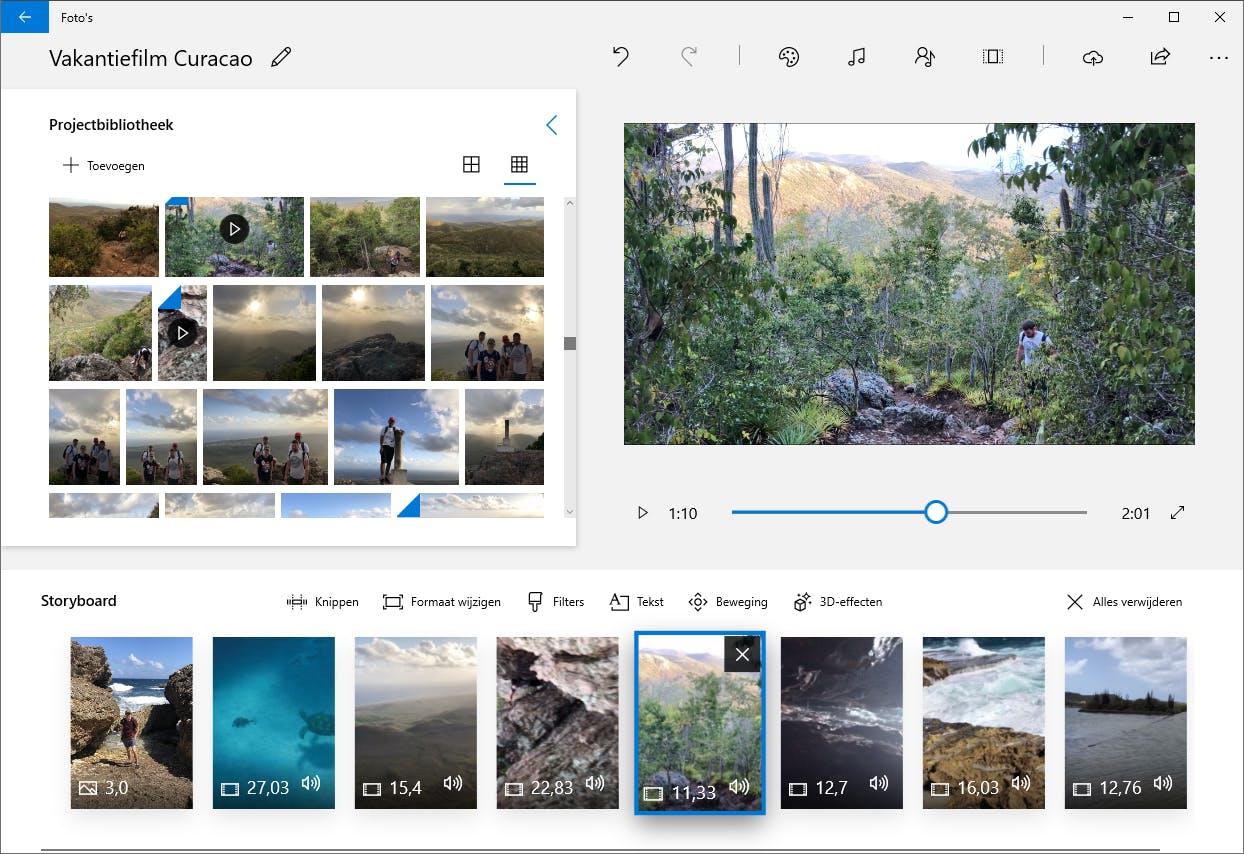Open the Beweging motion options

tap(728, 602)
